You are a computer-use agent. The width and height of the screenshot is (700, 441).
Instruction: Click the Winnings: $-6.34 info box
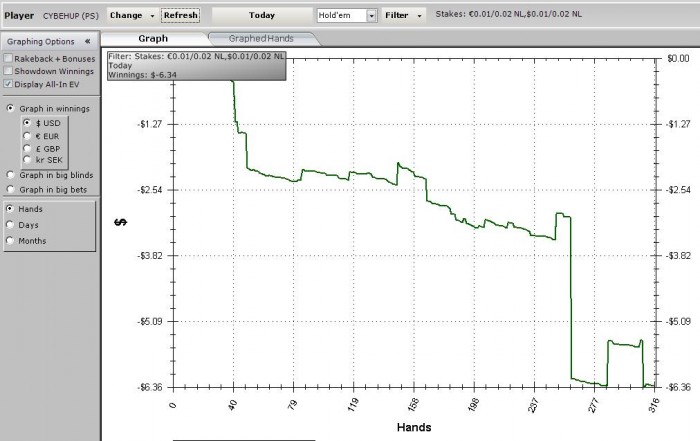coord(196,66)
